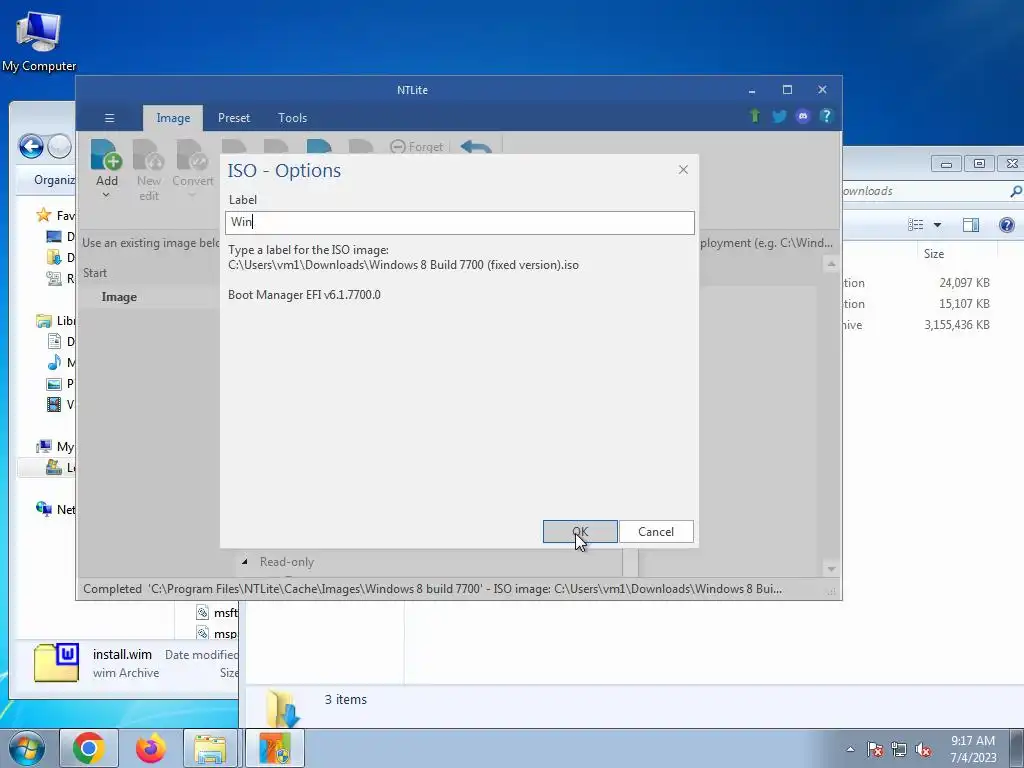This screenshot has width=1024, height=768.
Task: Select the file sized 3,155,436 KB
Action: click(x=957, y=325)
